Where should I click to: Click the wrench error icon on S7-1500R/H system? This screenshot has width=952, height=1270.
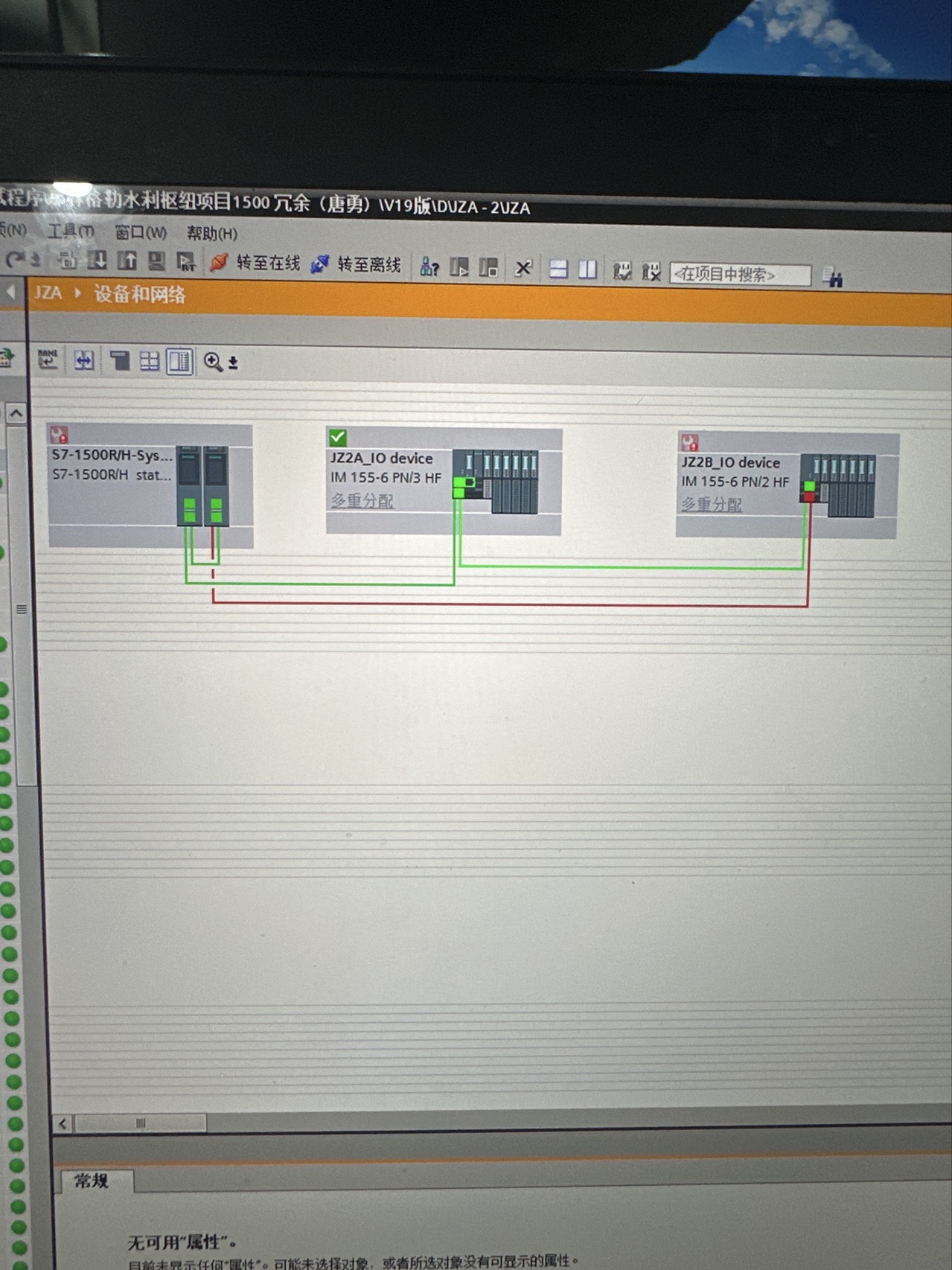(x=59, y=435)
